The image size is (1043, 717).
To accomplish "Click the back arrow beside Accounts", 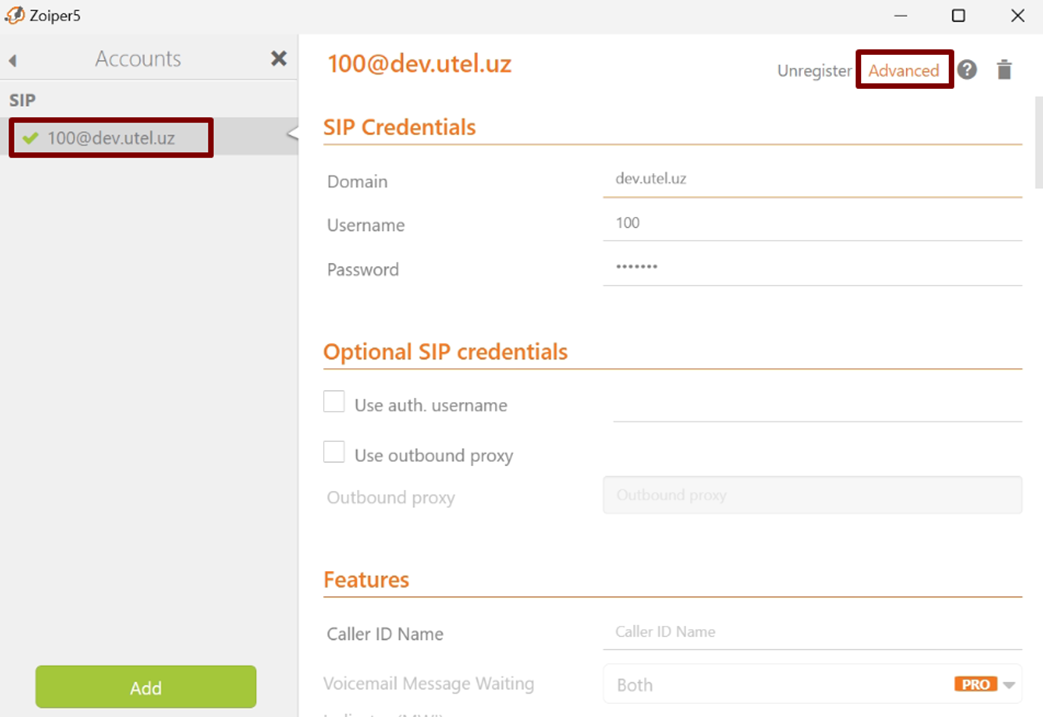I will [x=13, y=60].
